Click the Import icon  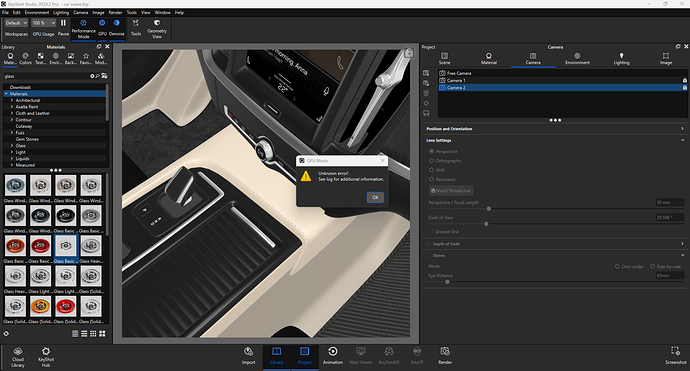coord(249,356)
